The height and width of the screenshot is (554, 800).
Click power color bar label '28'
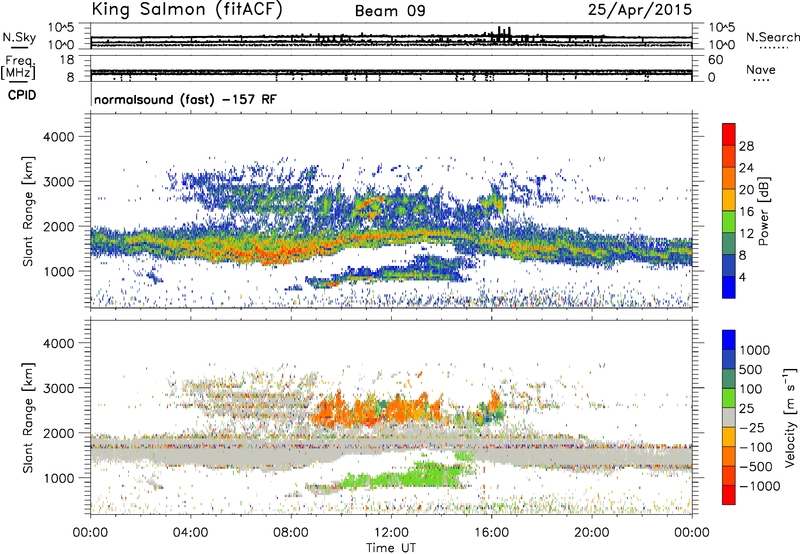(746, 146)
